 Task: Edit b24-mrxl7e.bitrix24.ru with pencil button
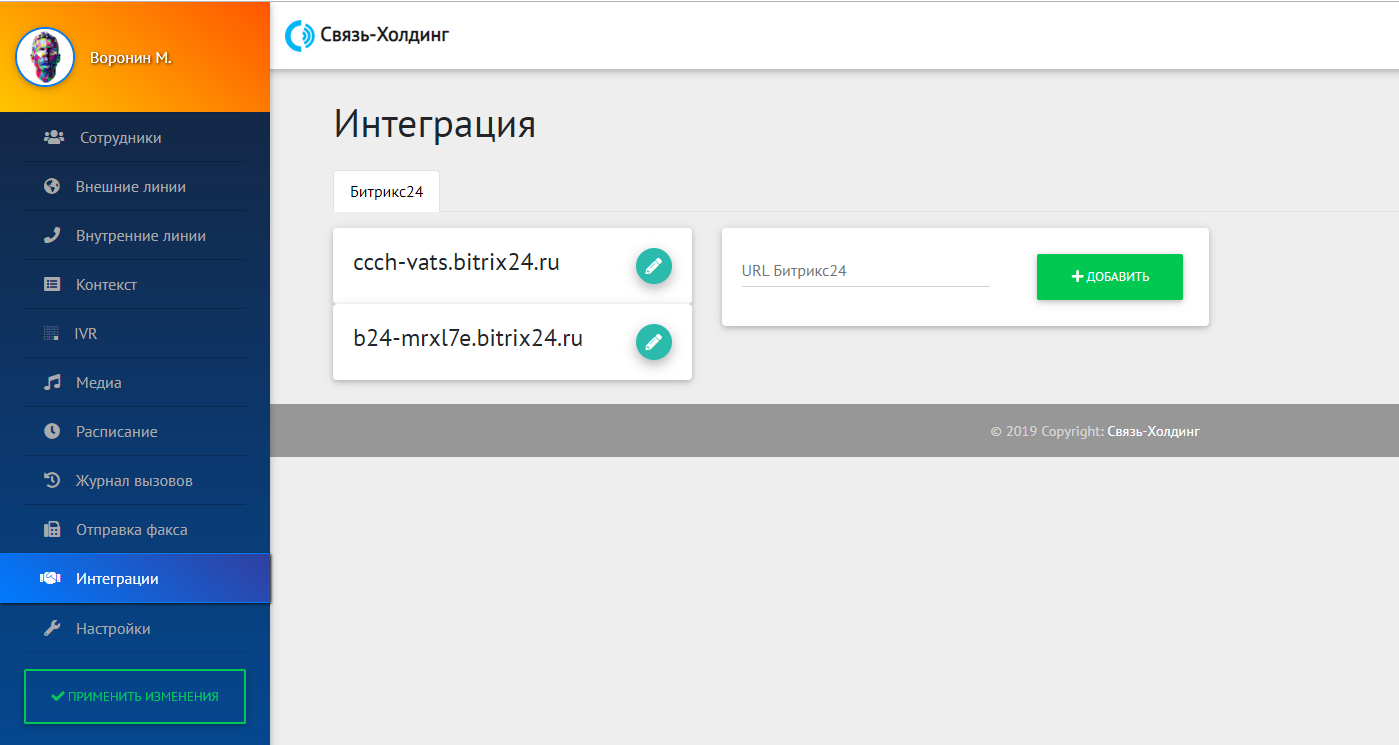pyautogui.click(x=654, y=342)
